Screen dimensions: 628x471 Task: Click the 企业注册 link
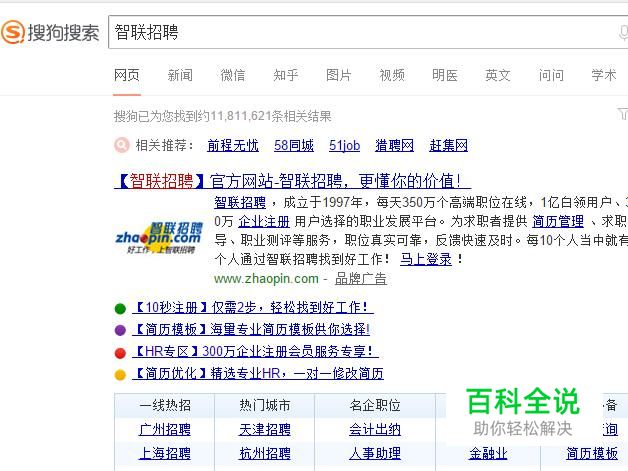coord(264,221)
